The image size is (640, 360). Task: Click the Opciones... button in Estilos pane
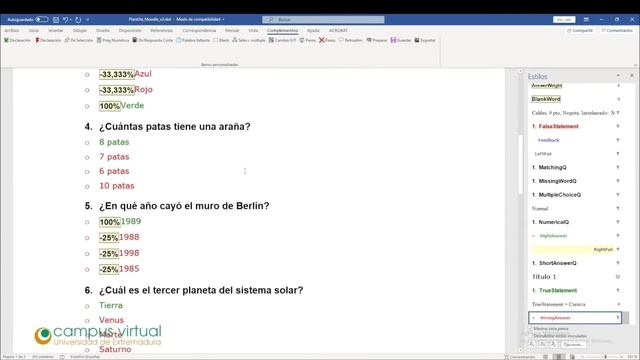(573, 344)
